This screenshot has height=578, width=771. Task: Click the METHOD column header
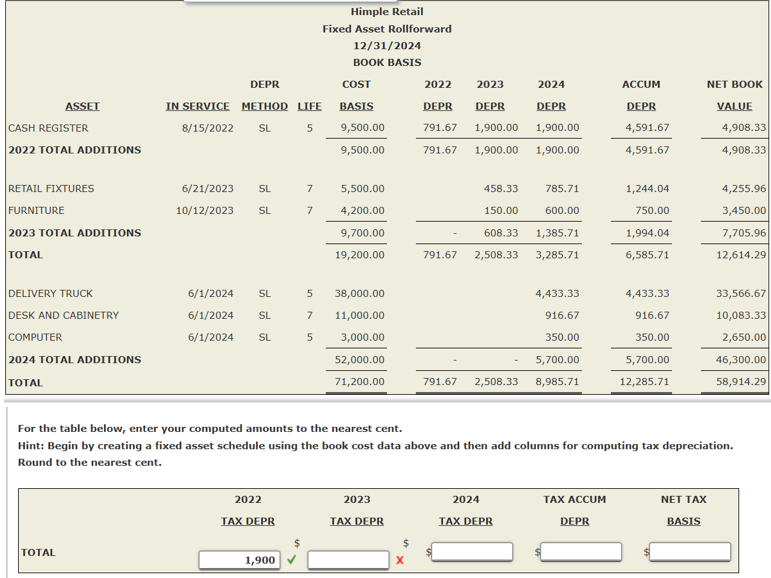265,106
